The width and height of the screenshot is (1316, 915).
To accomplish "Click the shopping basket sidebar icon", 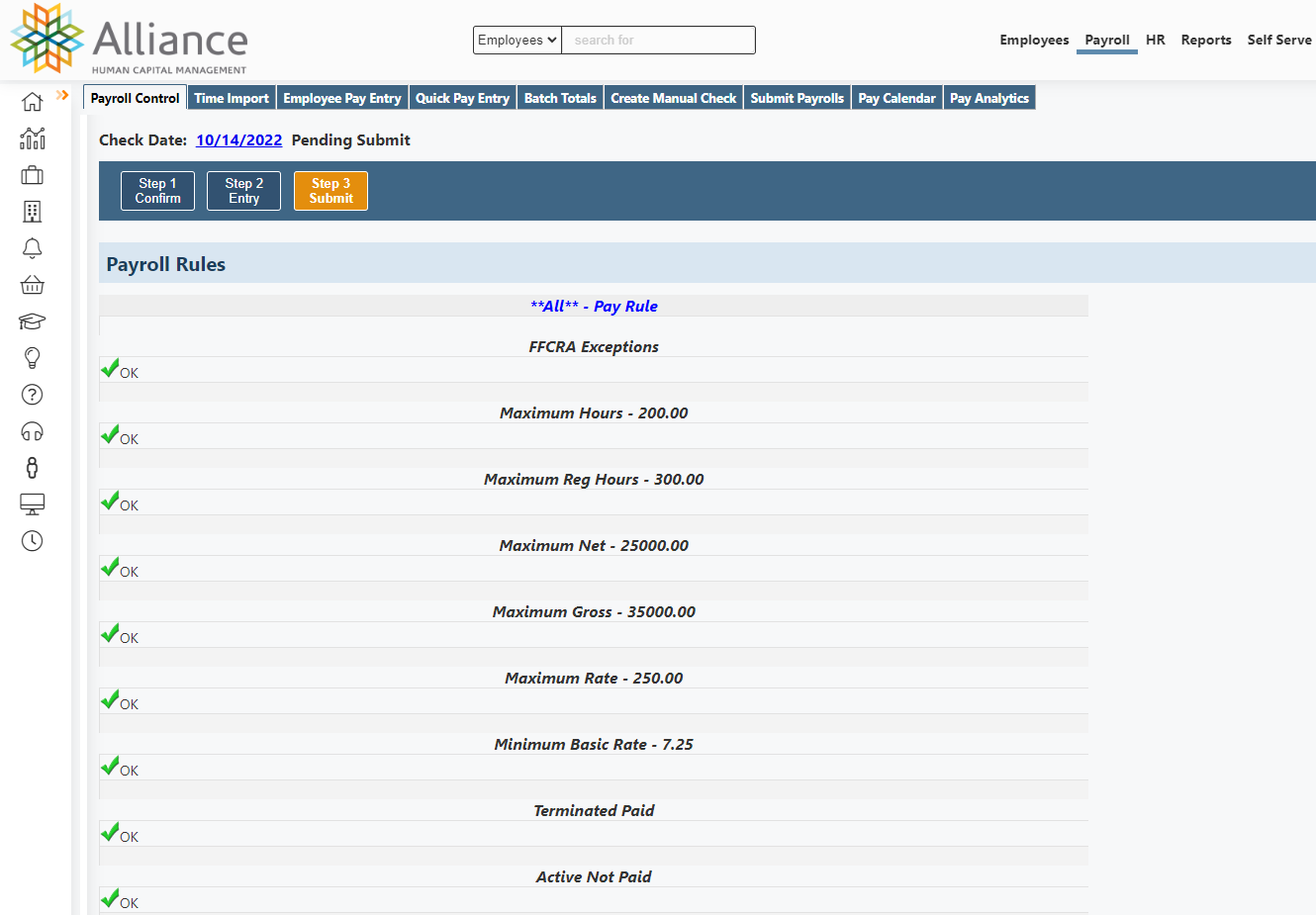I will pyautogui.click(x=33, y=285).
